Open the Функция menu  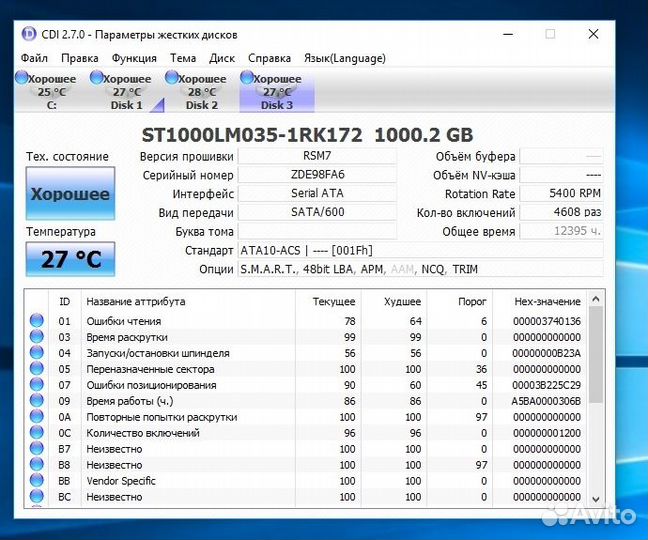coord(134,58)
